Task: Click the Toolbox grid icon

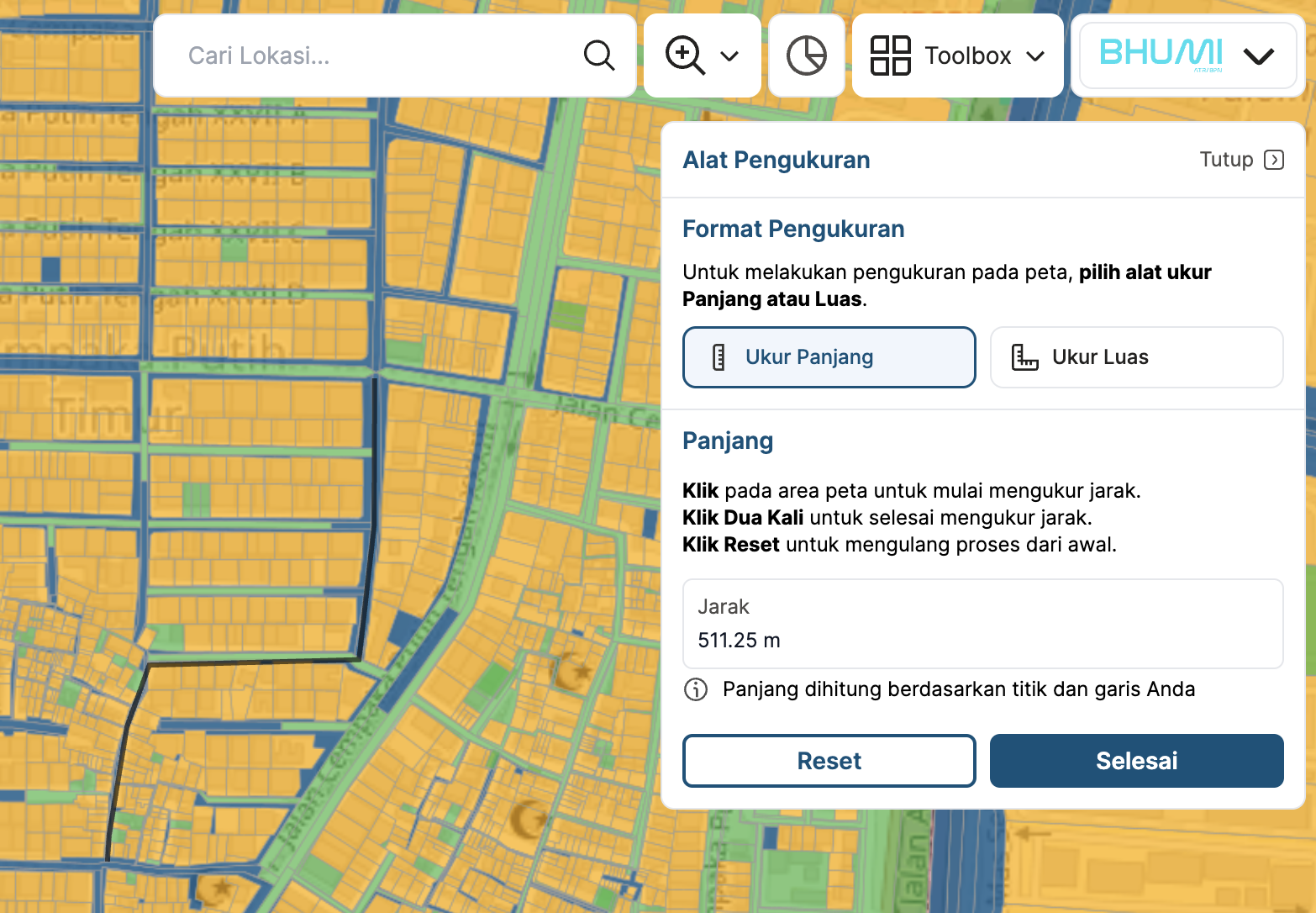Action: pyautogui.click(x=891, y=55)
